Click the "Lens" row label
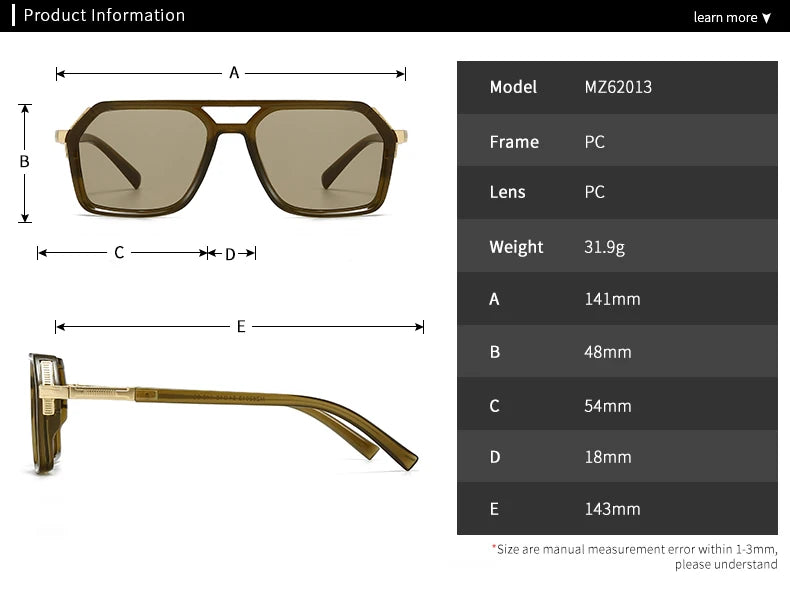Image resolution: width=790 pixels, height=601 pixels. tap(507, 192)
